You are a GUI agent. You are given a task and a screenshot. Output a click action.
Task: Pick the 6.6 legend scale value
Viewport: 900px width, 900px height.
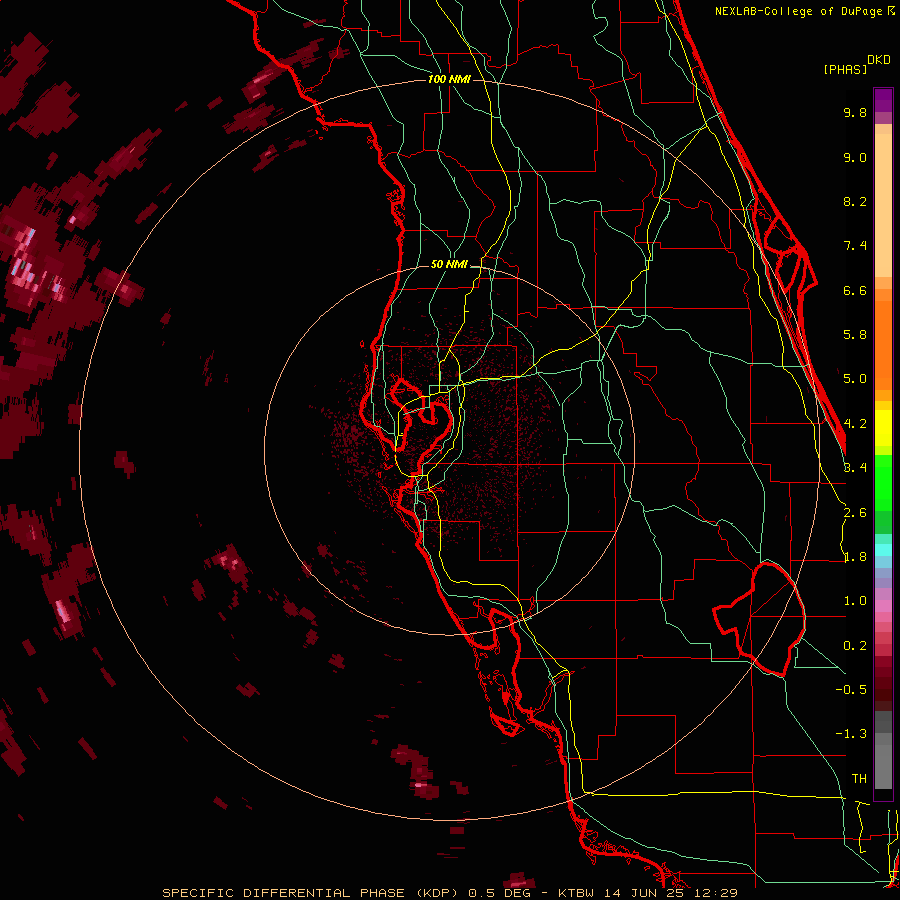[x=855, y=290]
